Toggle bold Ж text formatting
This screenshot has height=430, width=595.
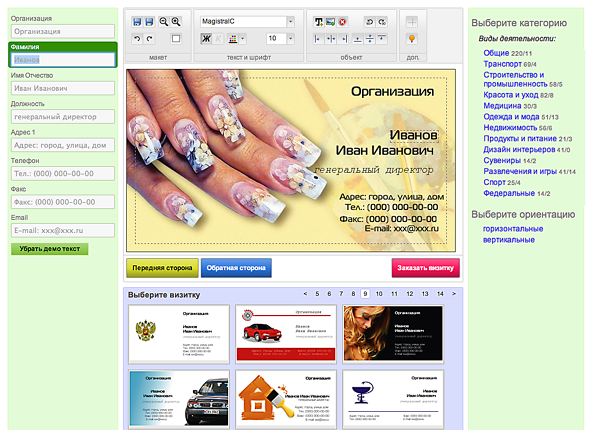(206, 39)
